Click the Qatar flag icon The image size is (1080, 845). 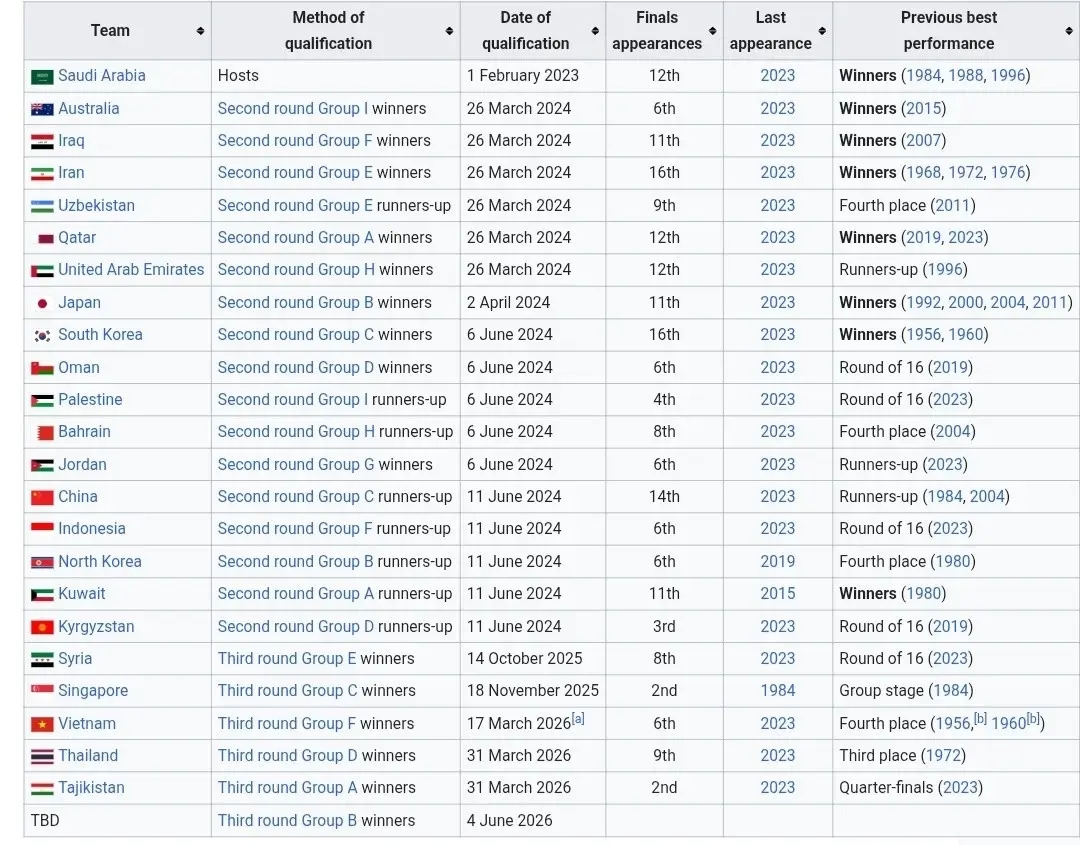pos(45,238)
